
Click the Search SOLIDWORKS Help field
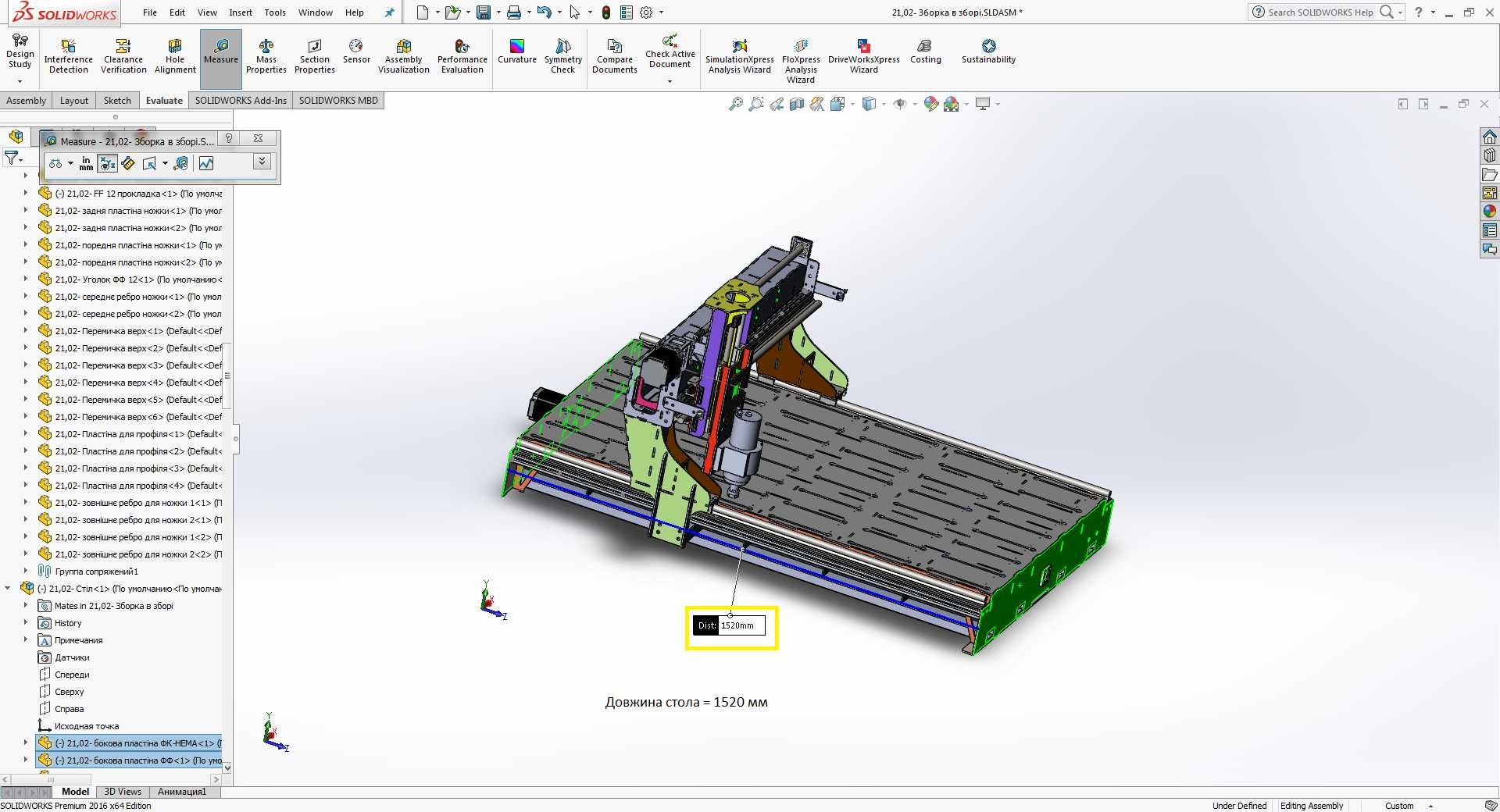[x=1320, y=12]
